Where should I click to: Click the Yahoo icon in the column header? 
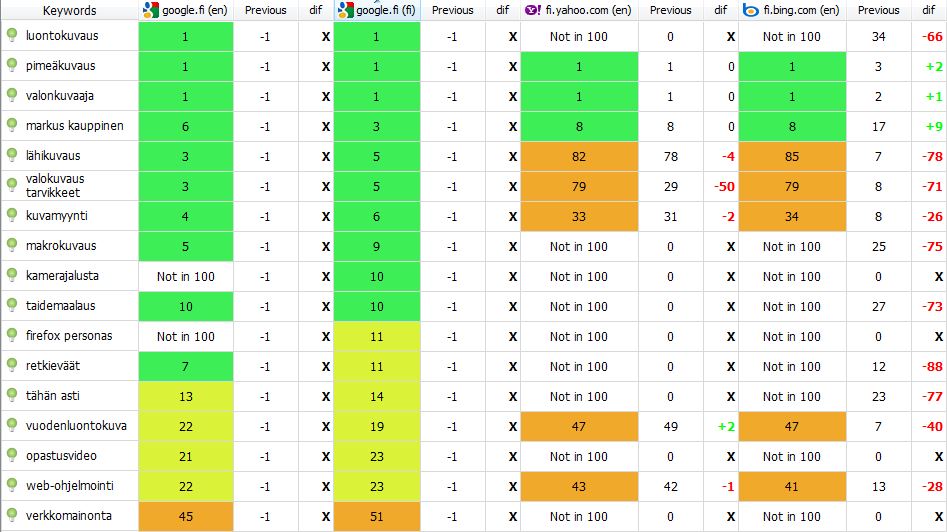click(532, 10)
